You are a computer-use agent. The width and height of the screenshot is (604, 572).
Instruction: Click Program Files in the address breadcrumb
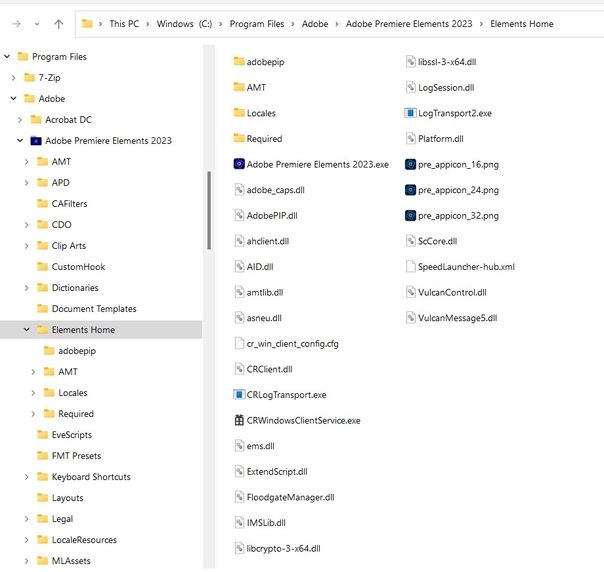[x=257, y=24]
